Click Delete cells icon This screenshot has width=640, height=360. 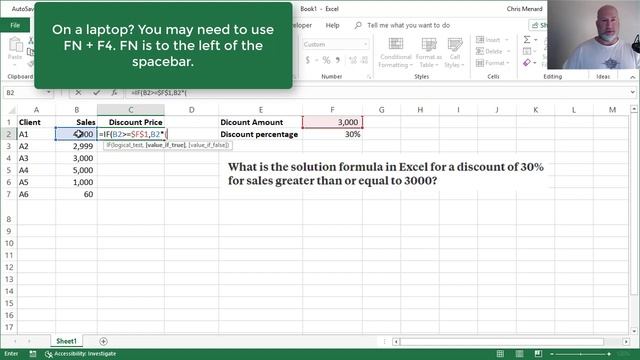(x=480, y=51)
